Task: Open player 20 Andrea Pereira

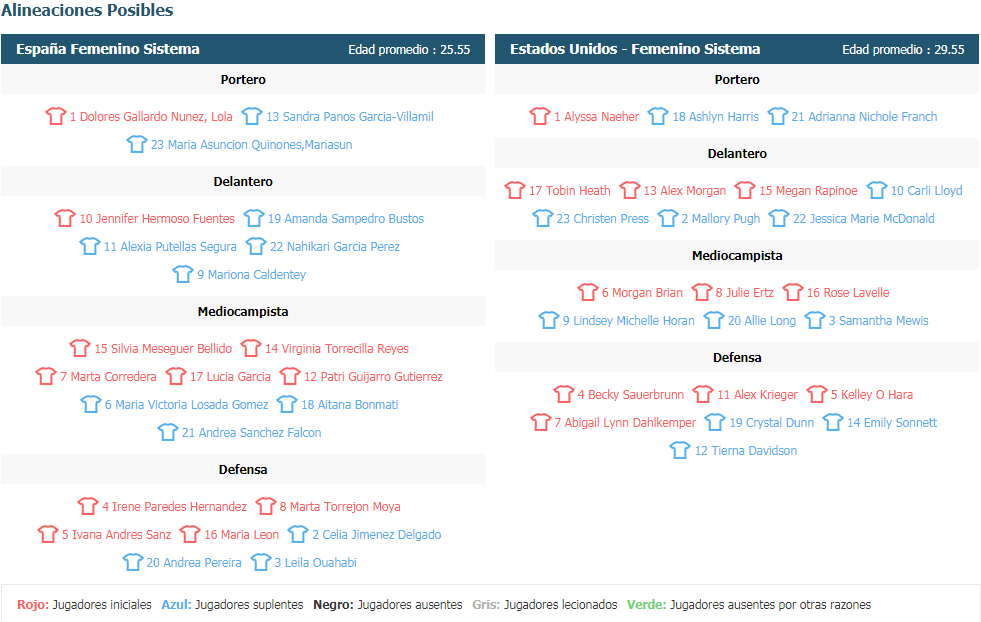Action: 194,563
